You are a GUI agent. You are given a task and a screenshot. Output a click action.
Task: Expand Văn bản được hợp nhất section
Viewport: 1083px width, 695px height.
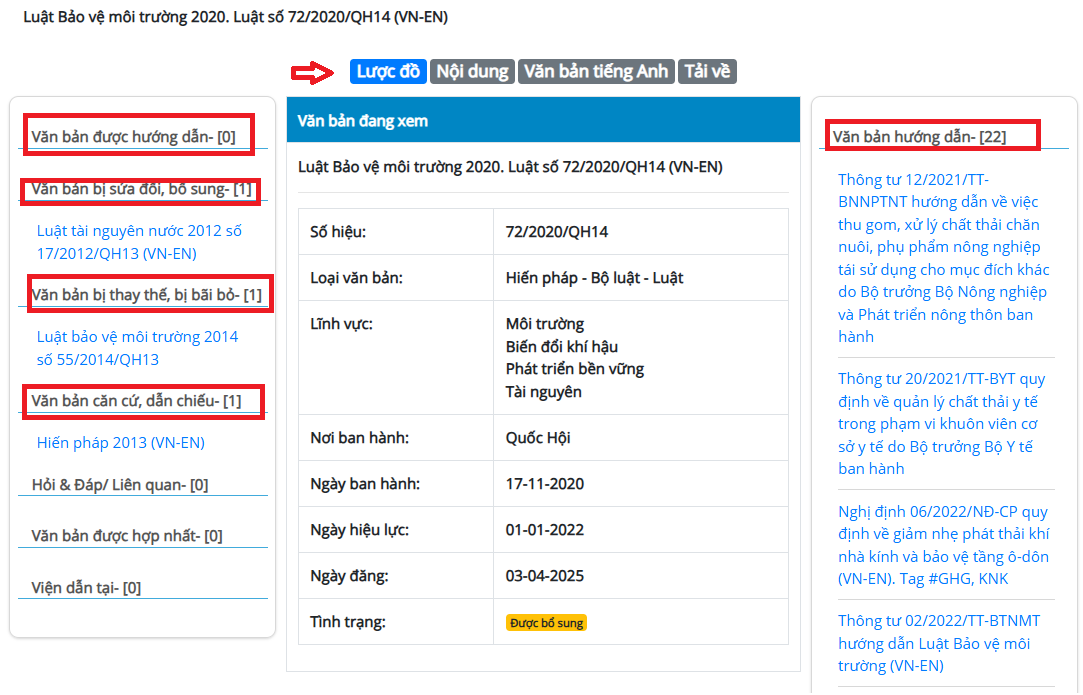pyautogui.click(x=126, y=536)
